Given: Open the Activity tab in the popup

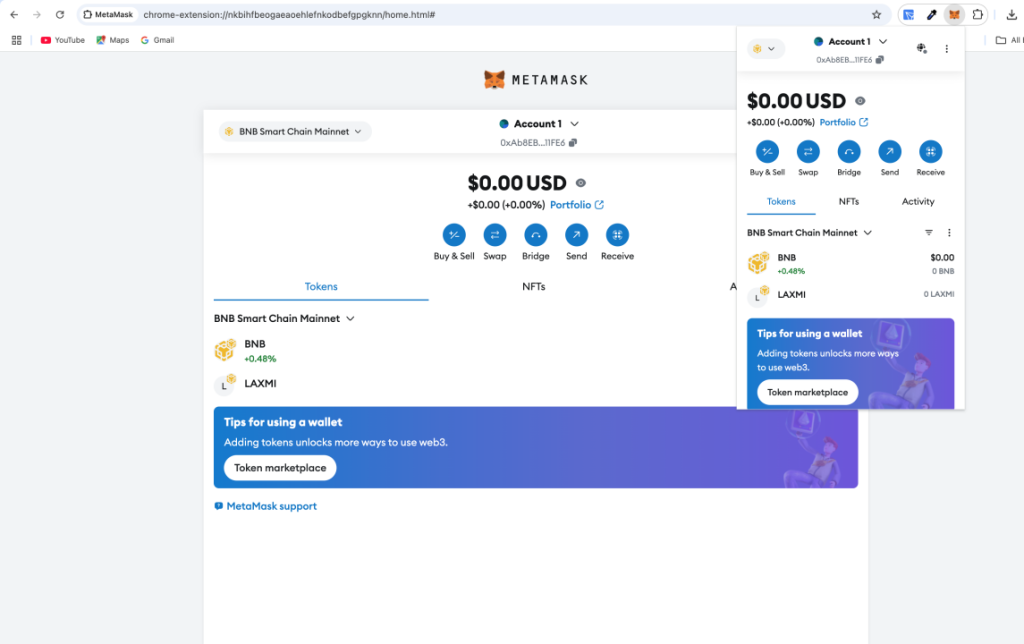Looking at the screenshot, I should (917, 202).
